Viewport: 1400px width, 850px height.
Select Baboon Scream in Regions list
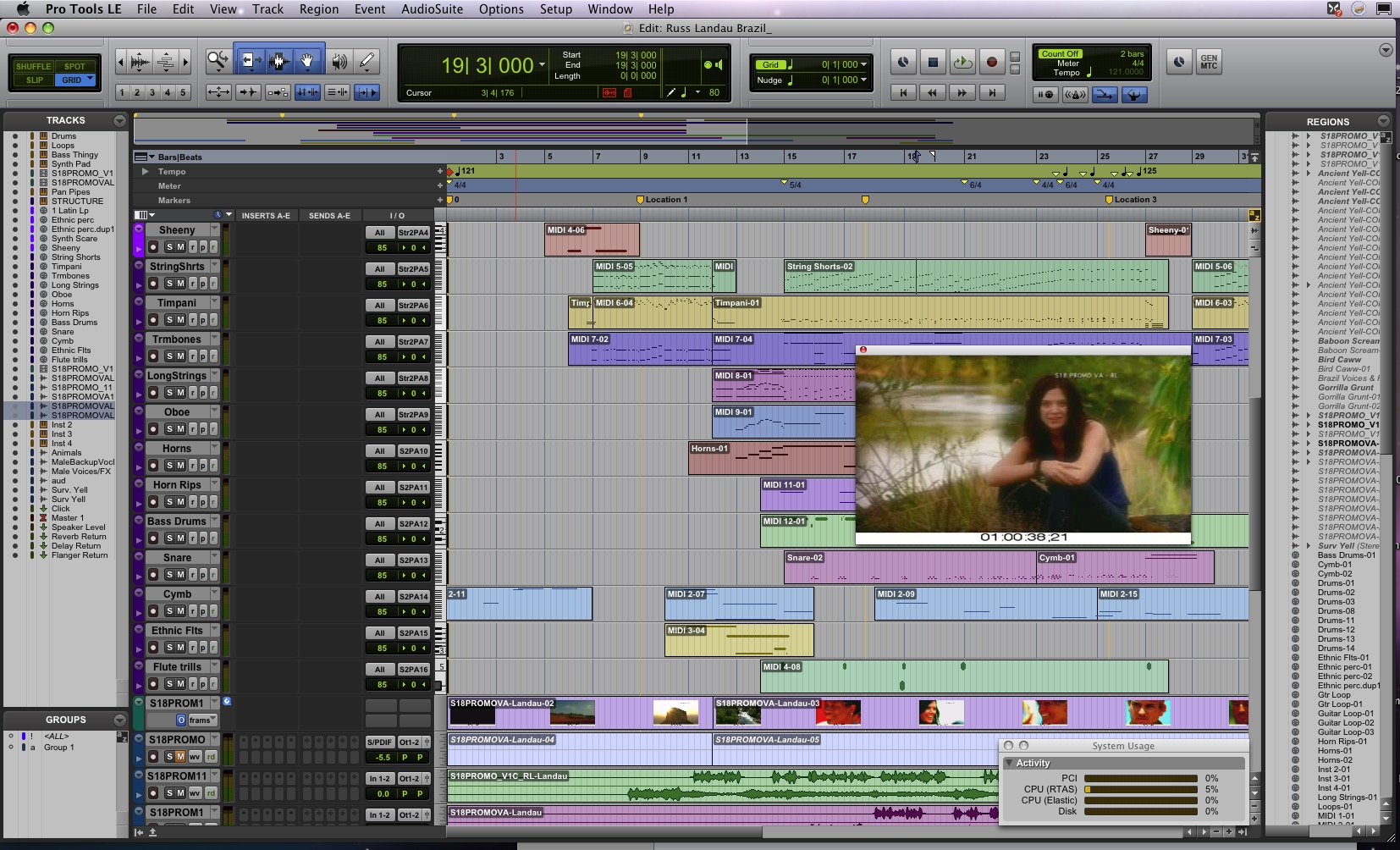pos(1348,341)
